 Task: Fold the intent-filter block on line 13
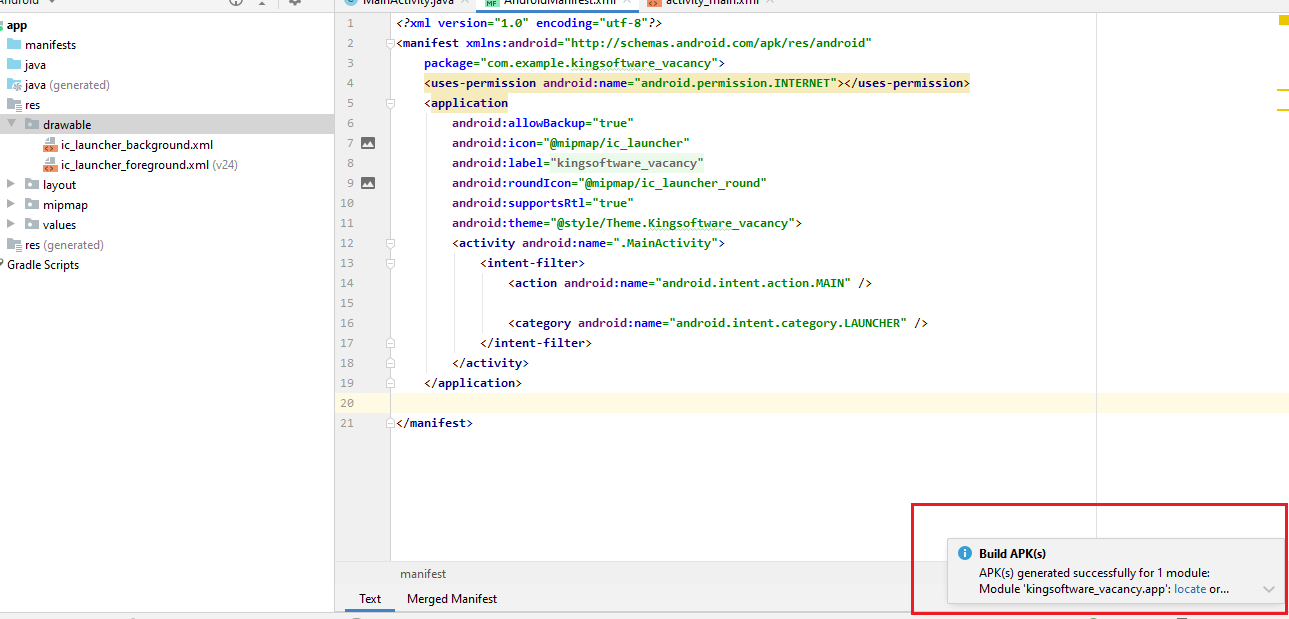pos(390,263)
